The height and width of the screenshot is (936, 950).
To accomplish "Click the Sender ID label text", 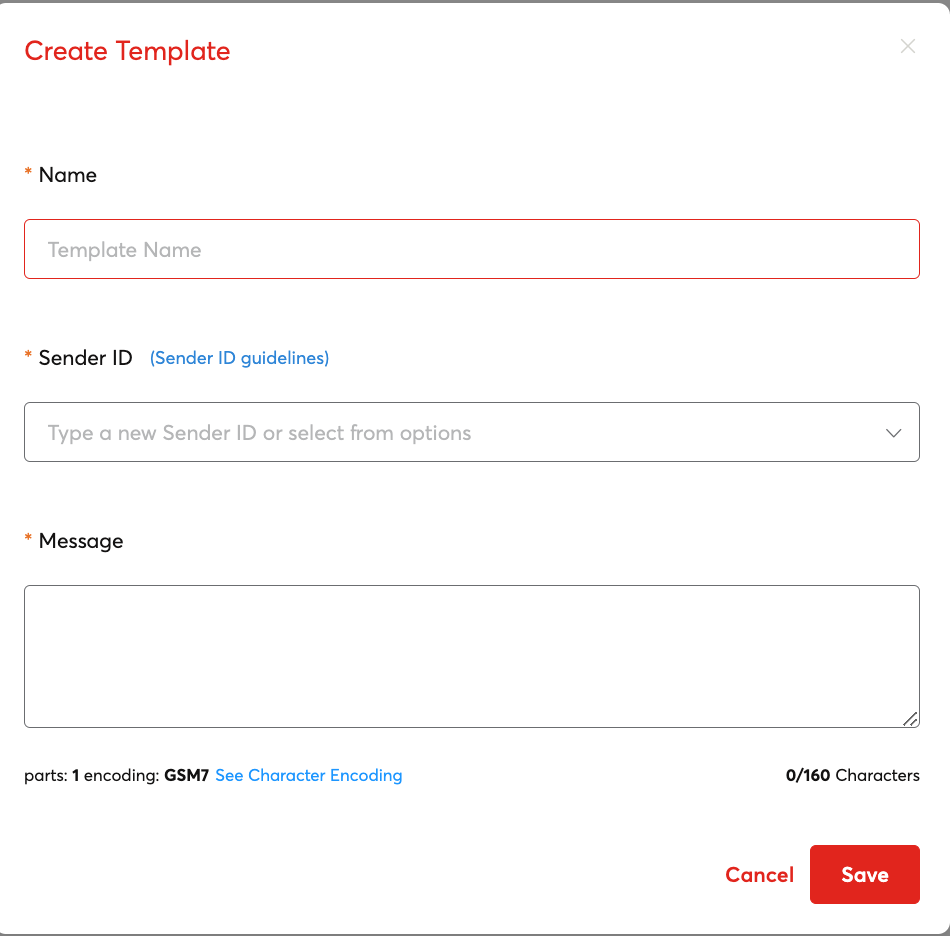I will pyautogui.click(x=86, y=358).
